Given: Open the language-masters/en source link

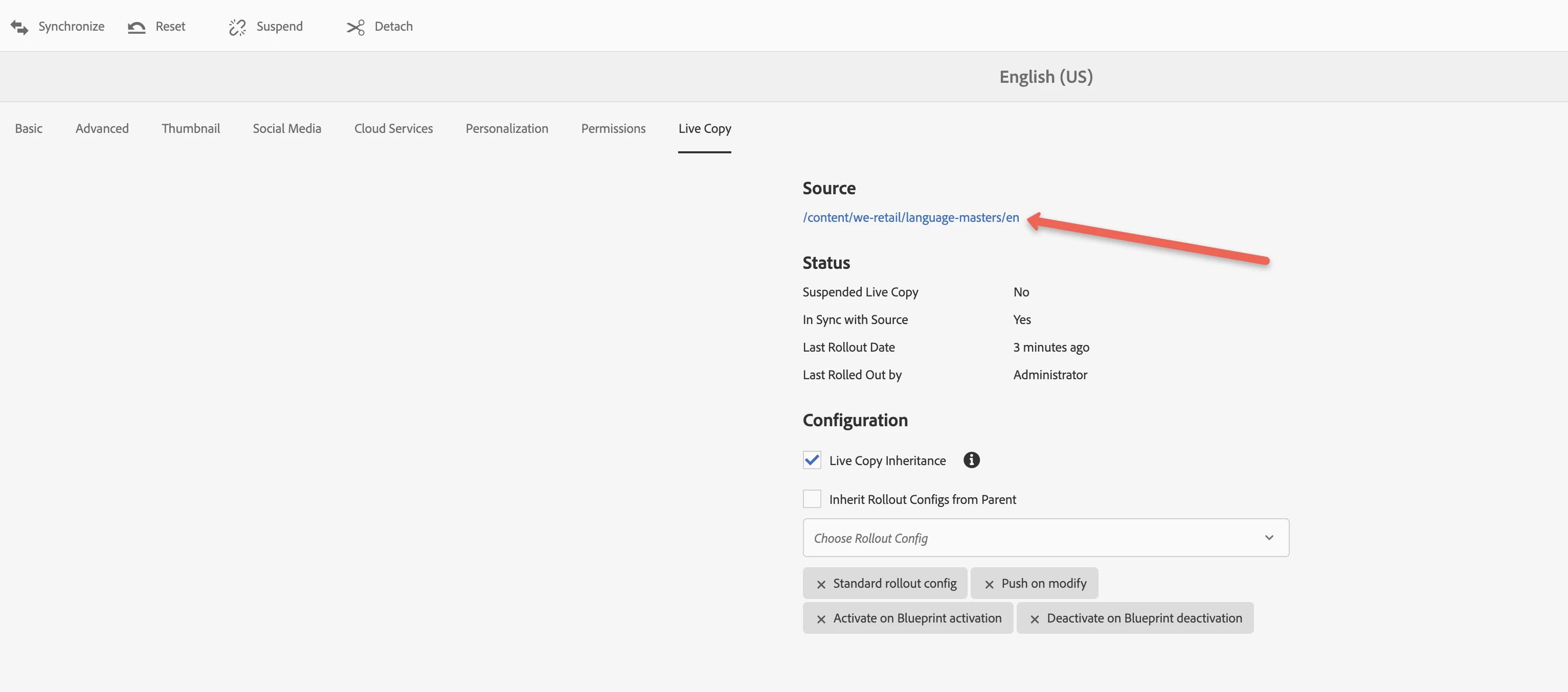Looking at the screenshot, I should pyautogui.click(x=911, y=218).
